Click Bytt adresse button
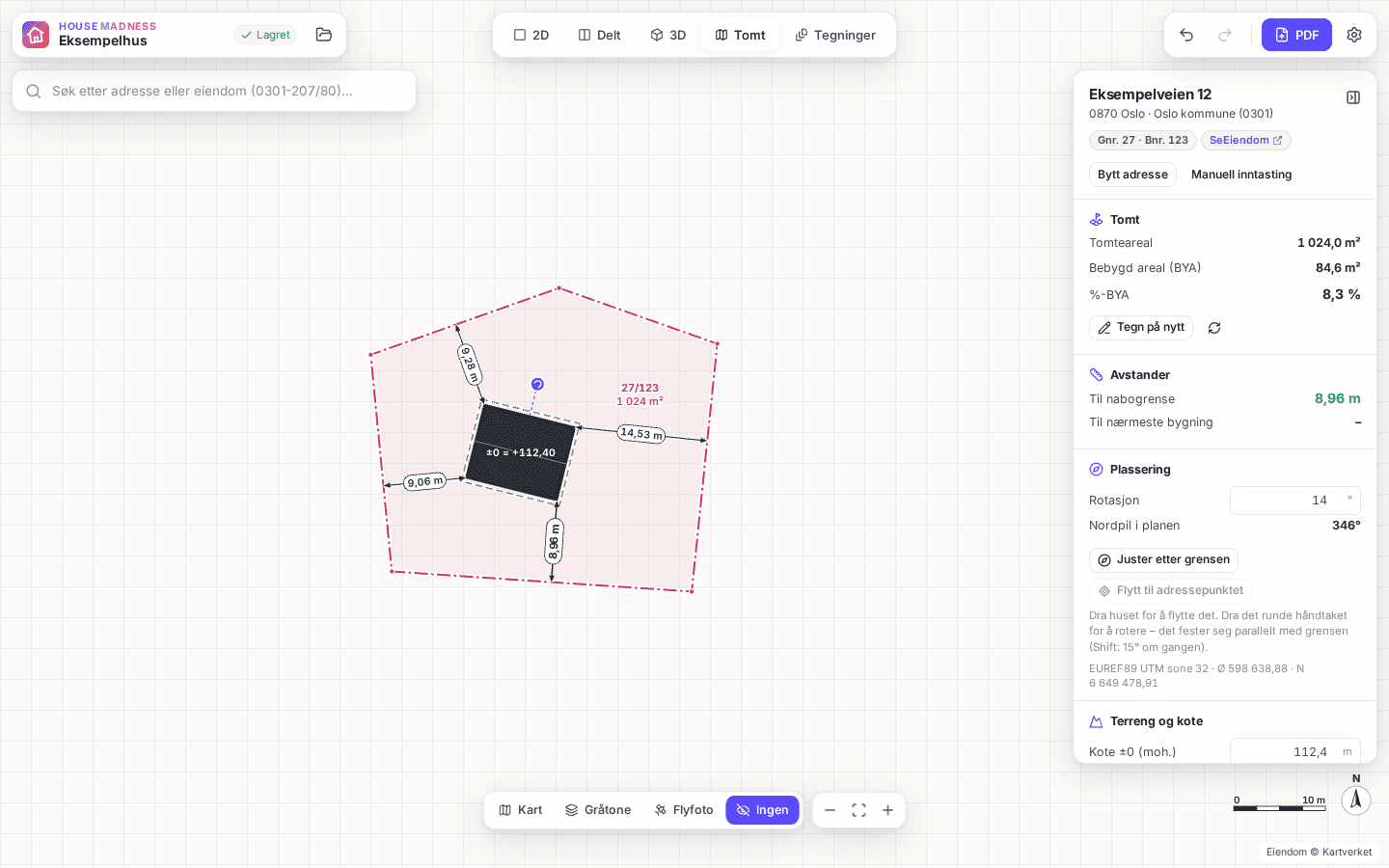The width and height of the screenshot is (1389, 868). (1132, 175)
